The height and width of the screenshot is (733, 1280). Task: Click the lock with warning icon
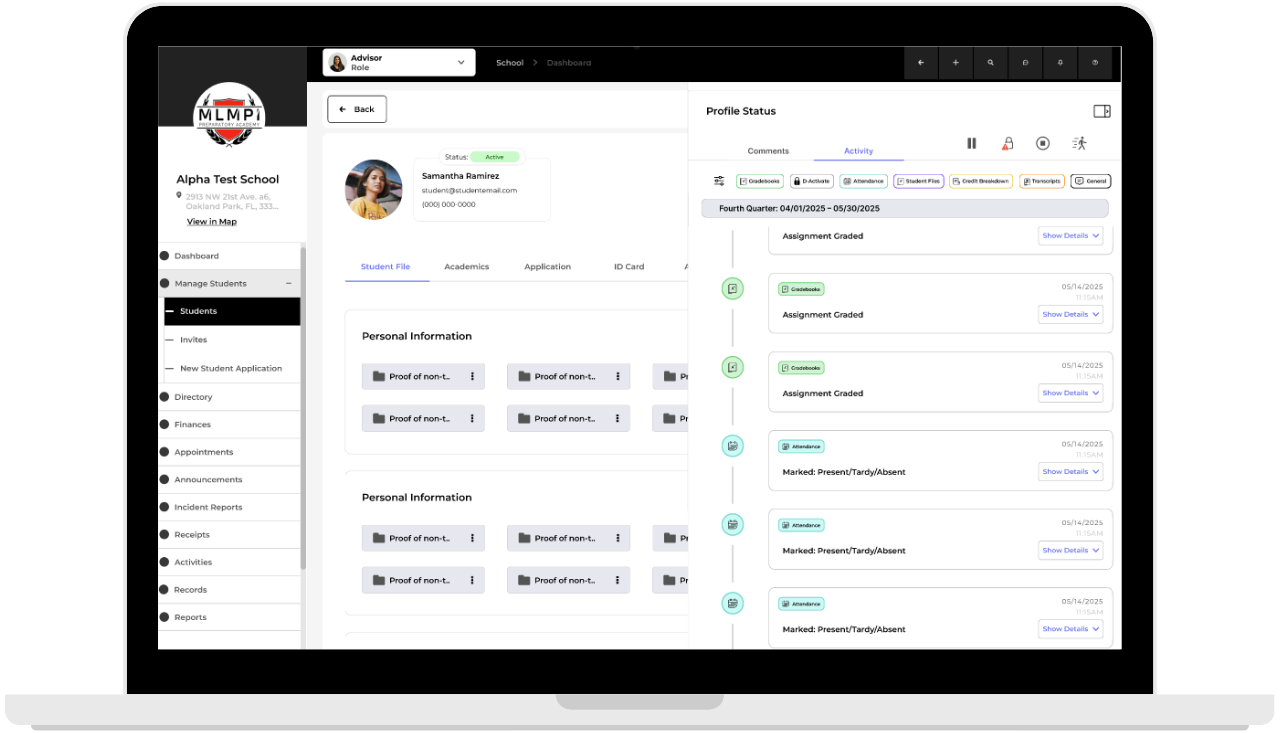1007,143
